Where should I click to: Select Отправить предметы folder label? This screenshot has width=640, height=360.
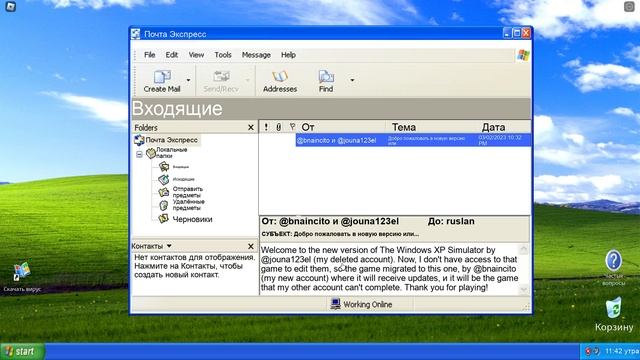(x=188, y=192)
